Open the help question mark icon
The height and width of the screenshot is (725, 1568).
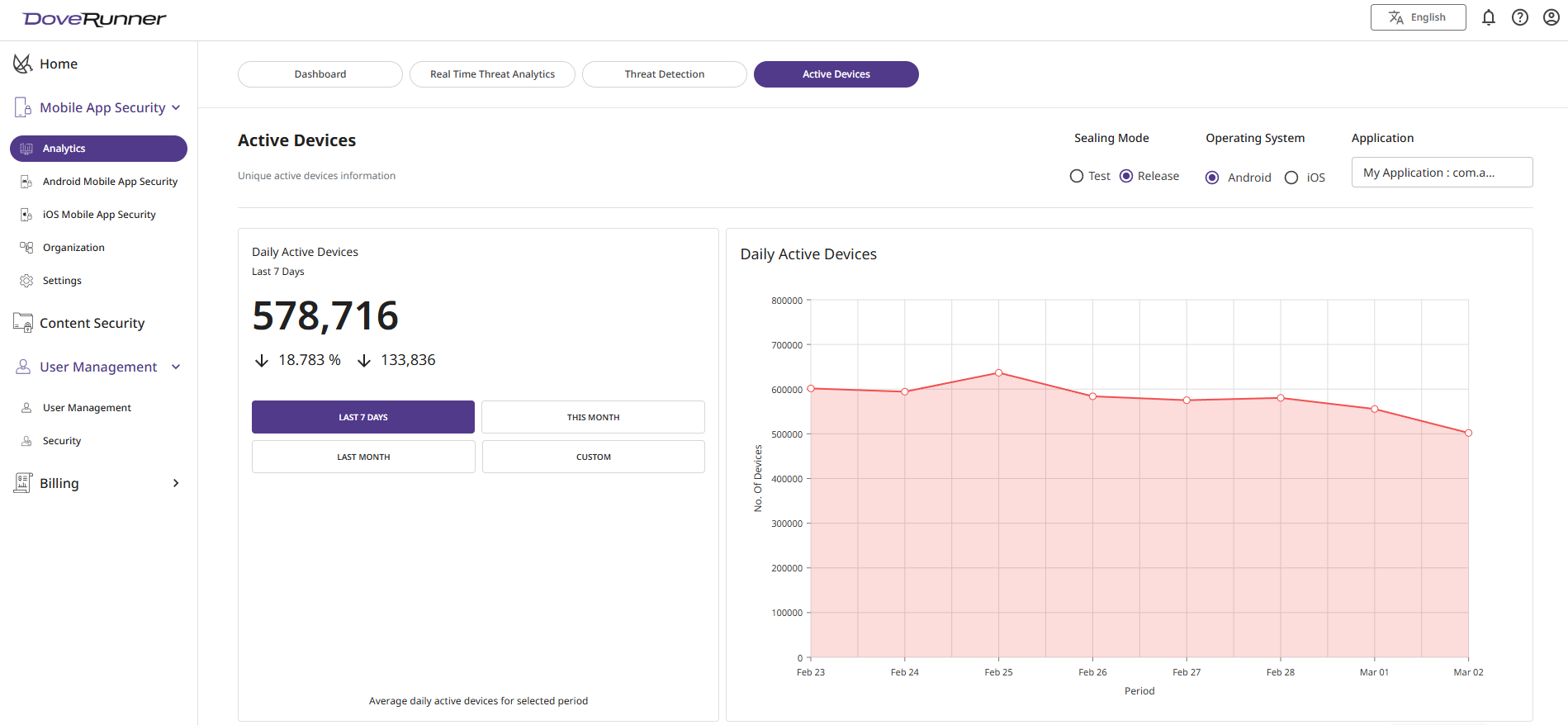pyautogui.click(x=1519, y=17)
